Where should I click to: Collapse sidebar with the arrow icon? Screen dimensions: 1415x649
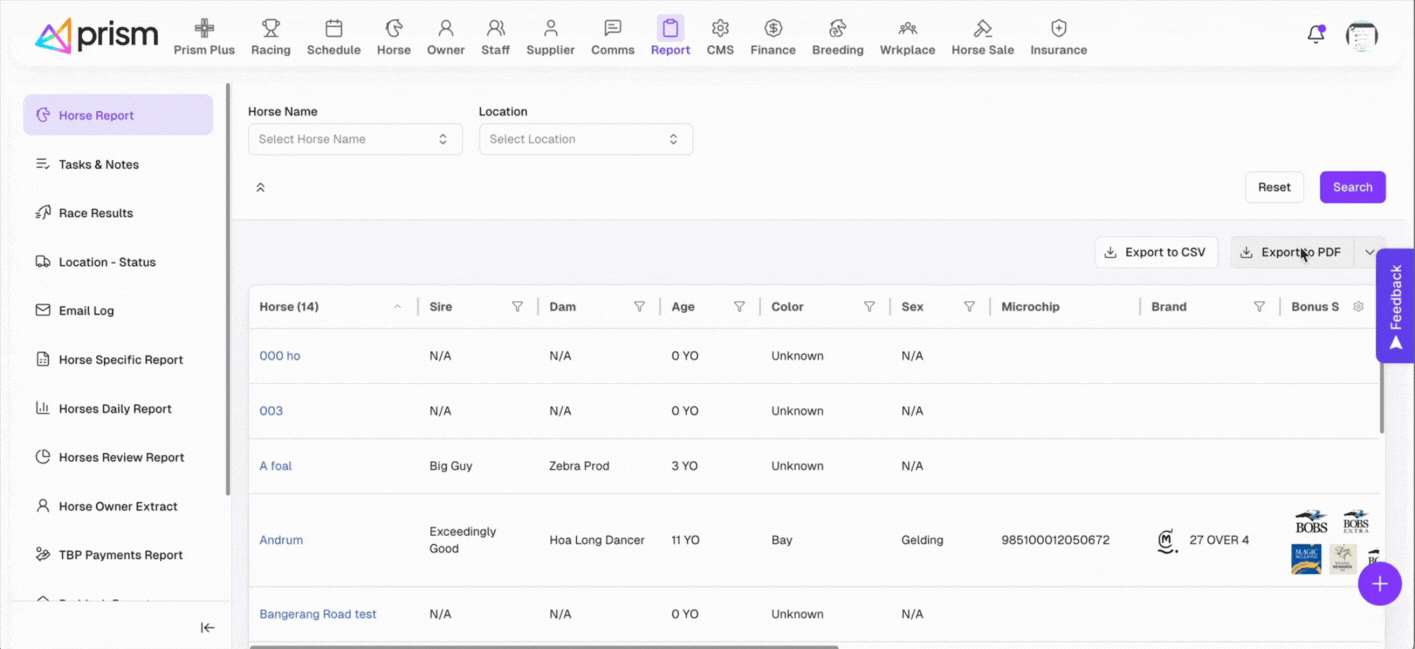[x=207, y=628]
